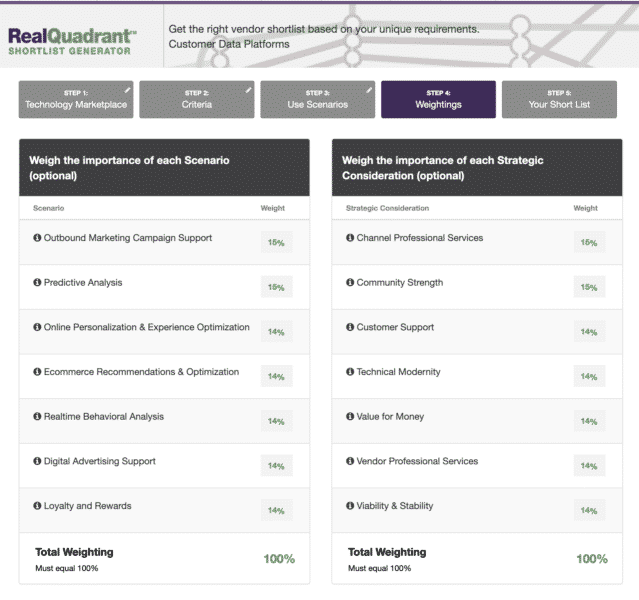This screenshot has width=639, height=600.
Task: Click info icon next to Technical Modernity
Action: pyautogui.click(x=350, y=372)
